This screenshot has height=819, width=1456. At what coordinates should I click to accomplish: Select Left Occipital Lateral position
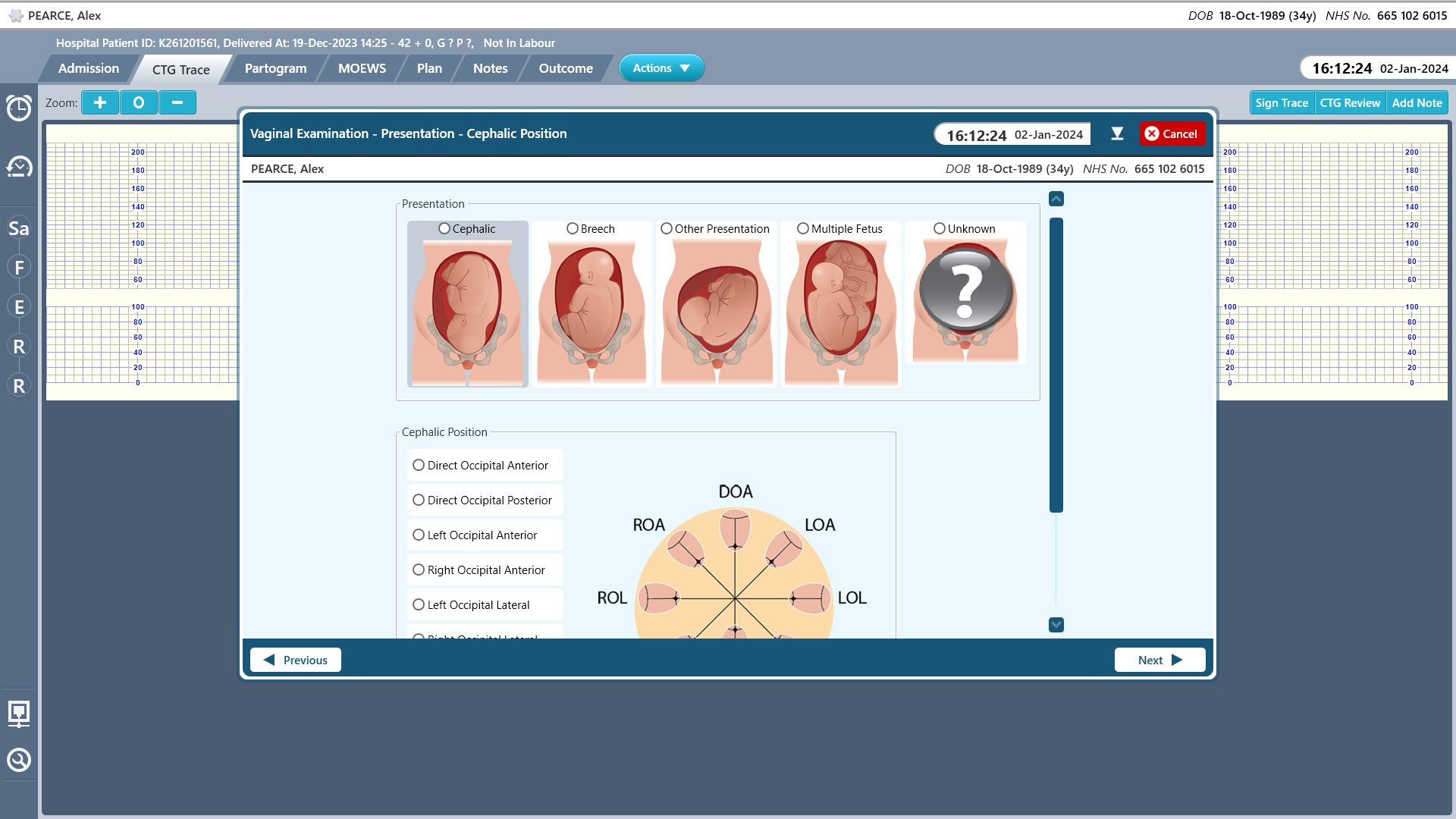point(485,604)
